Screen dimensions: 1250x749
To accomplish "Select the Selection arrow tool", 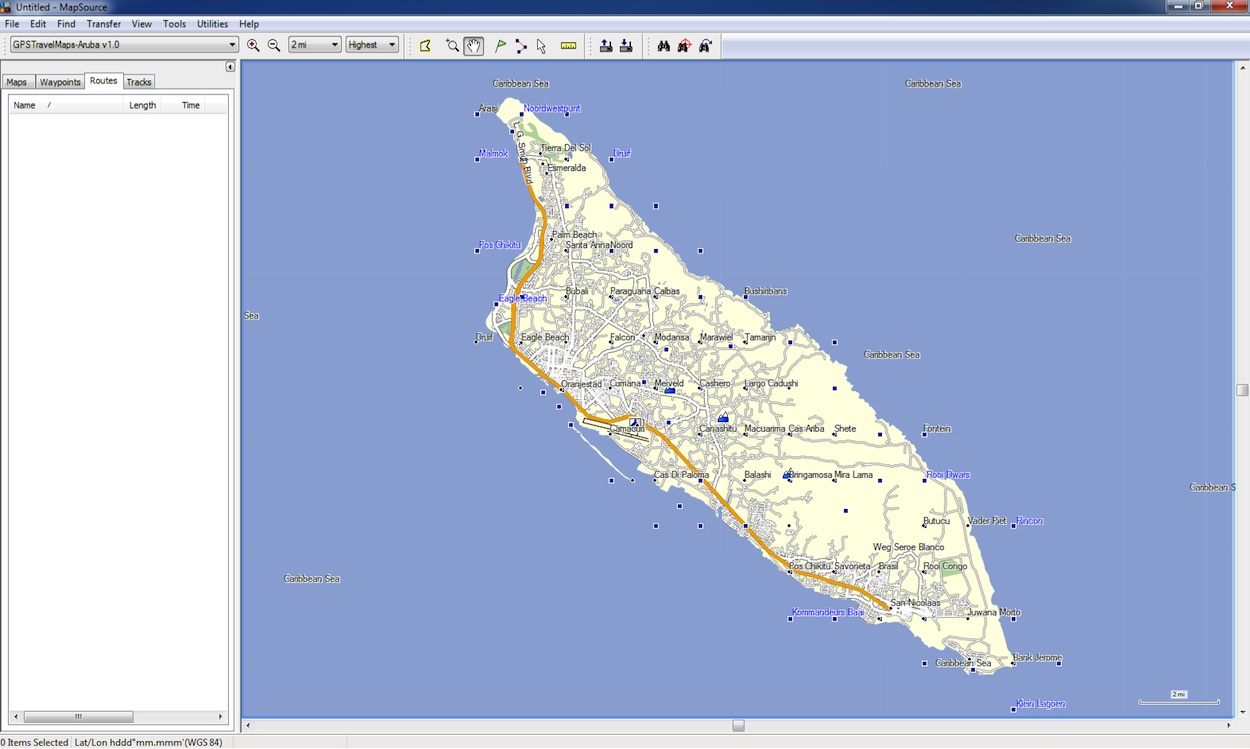I will click(x=541, y=45).
